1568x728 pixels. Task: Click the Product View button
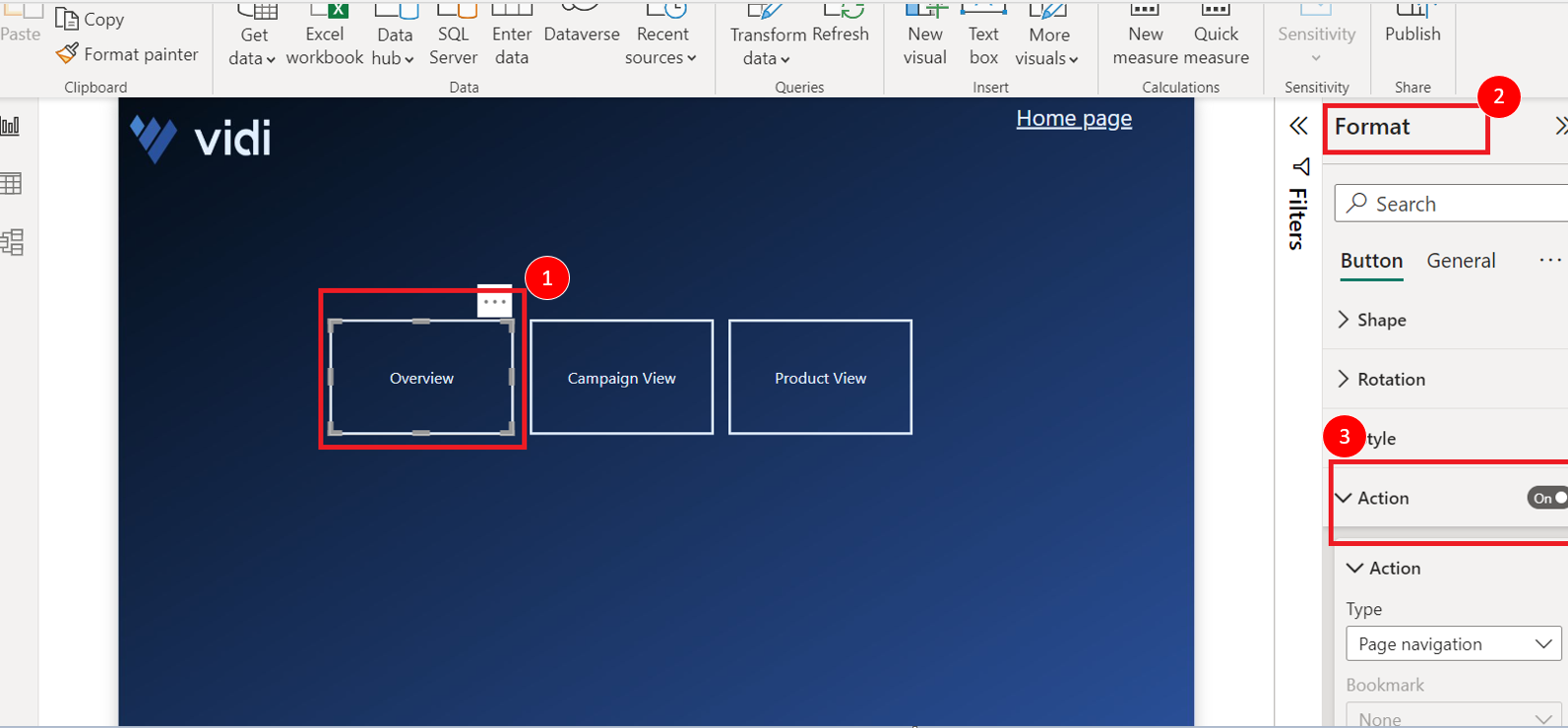coord(820,378)
